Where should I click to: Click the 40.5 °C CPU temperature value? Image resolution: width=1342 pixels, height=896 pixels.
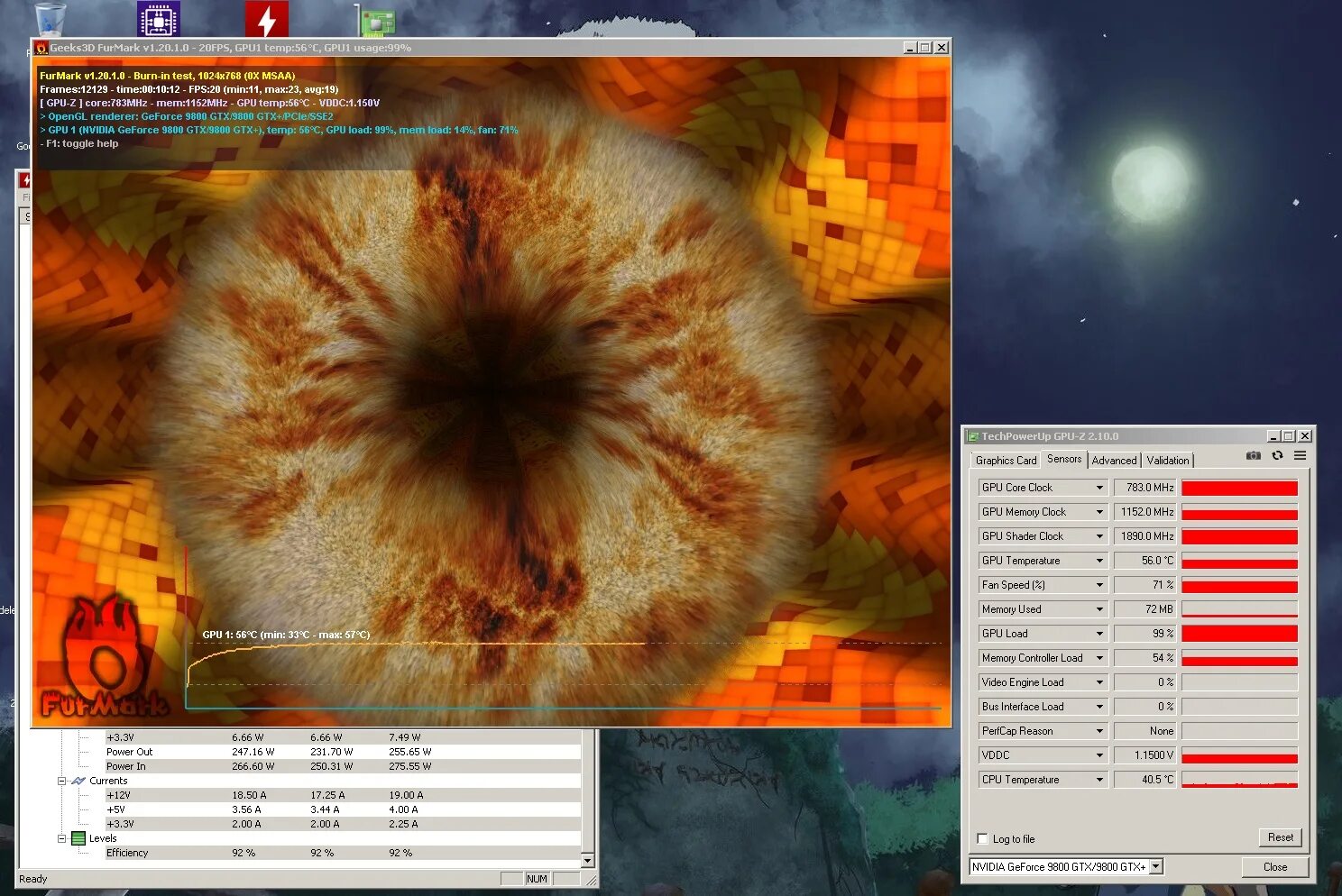click(x=1145, y=780)
